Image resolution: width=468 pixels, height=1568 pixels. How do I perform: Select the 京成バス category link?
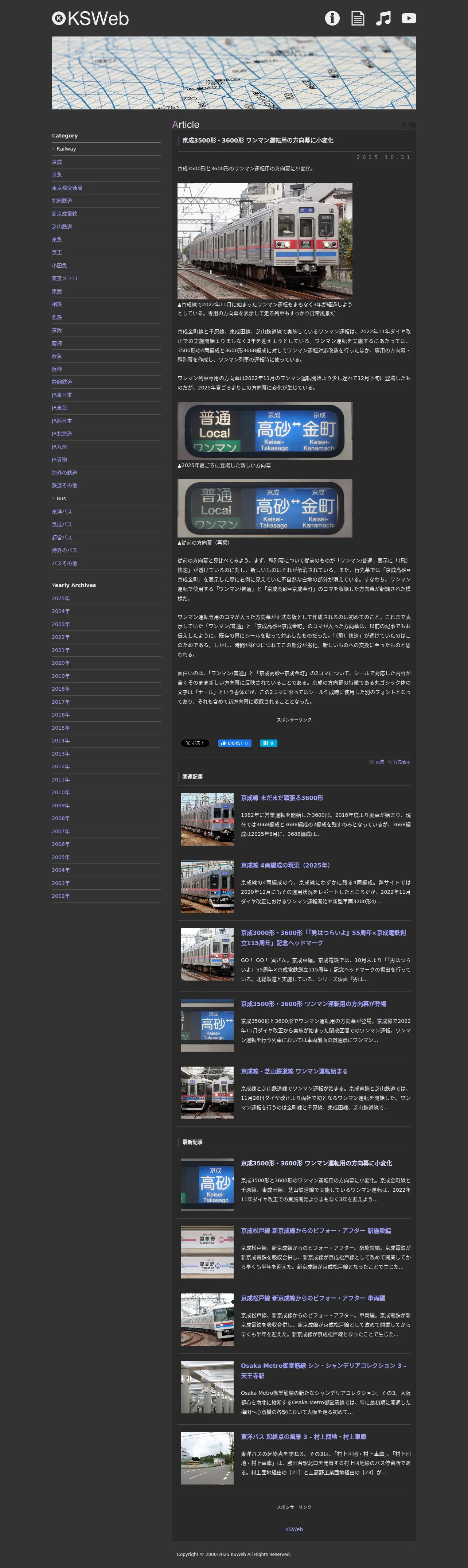point(62,524)
